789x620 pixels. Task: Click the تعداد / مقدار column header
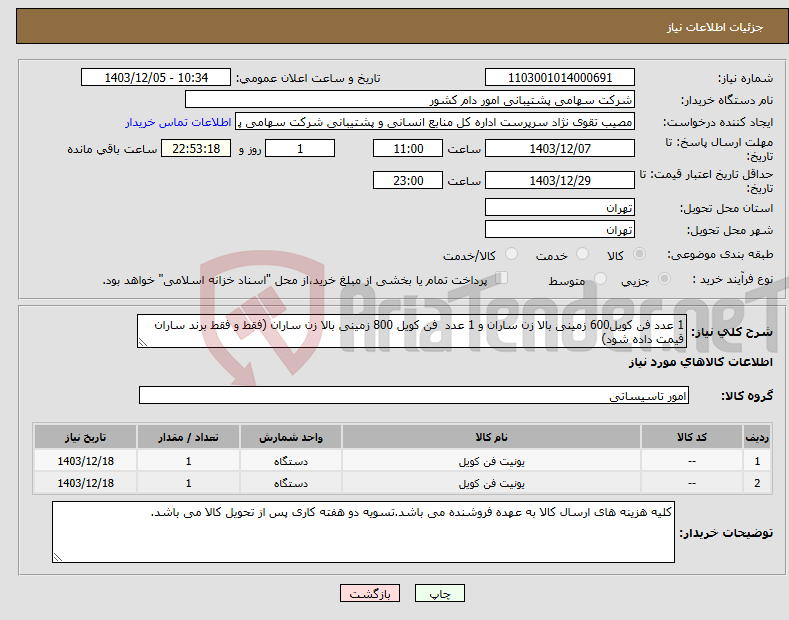pos(188,437)
